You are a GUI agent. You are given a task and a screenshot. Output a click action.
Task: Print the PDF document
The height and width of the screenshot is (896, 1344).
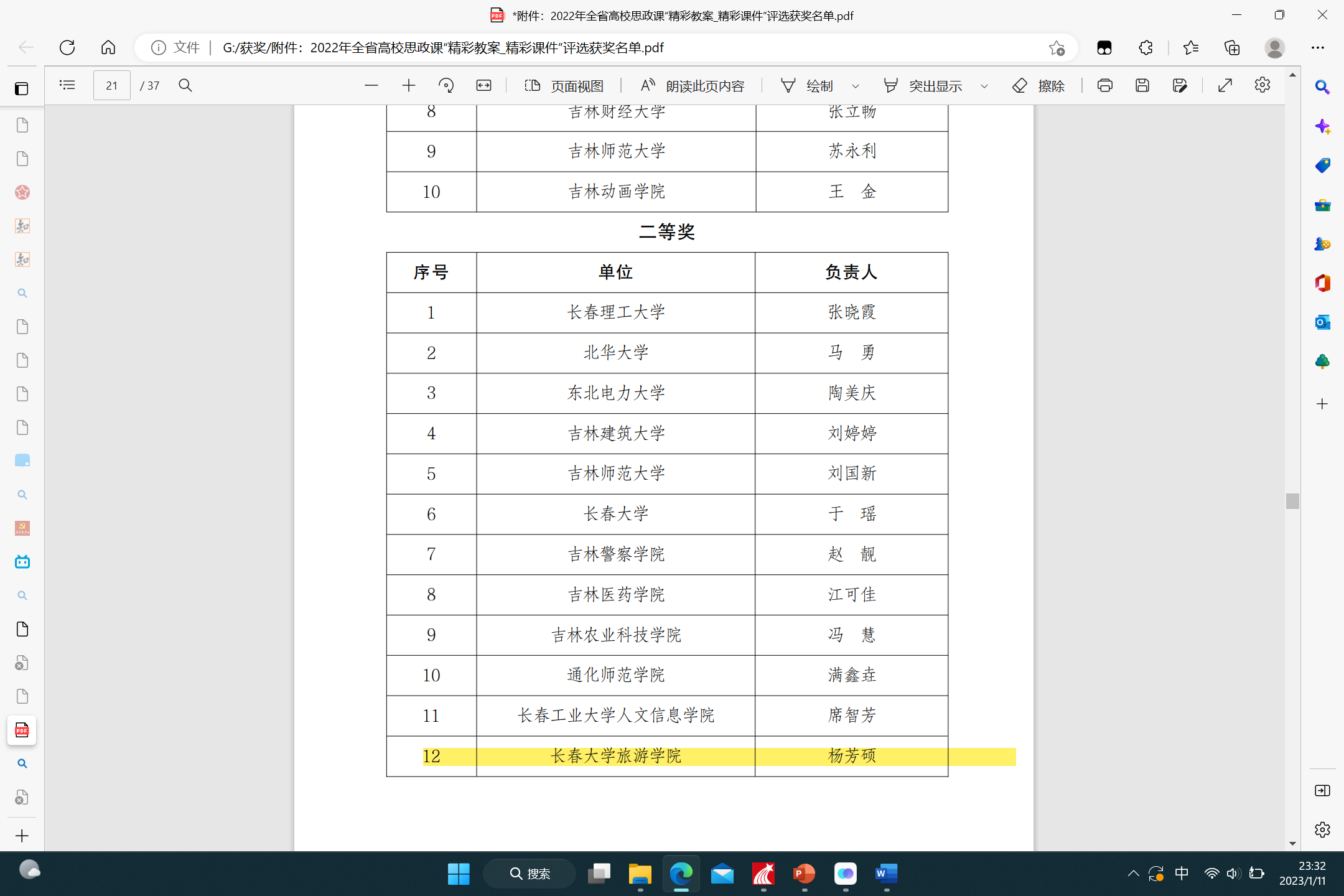pos(1106,85)
